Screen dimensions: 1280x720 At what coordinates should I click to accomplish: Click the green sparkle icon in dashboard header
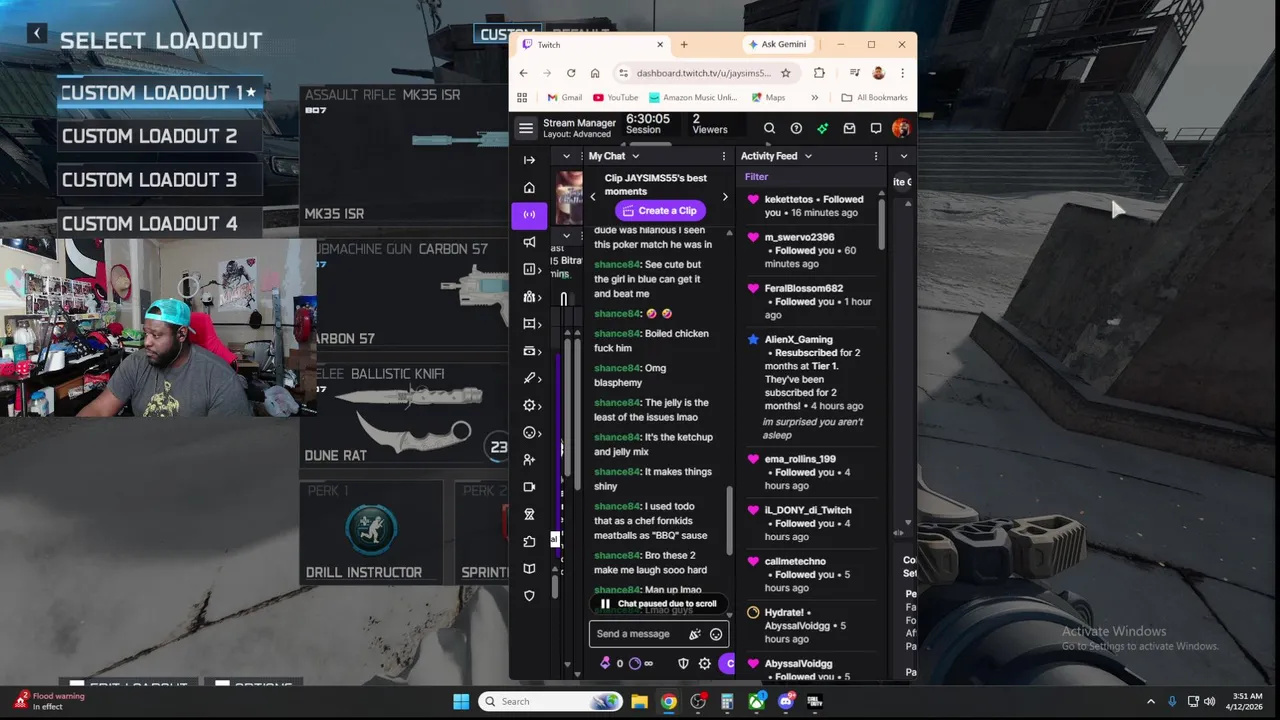(x=822, y=128)
